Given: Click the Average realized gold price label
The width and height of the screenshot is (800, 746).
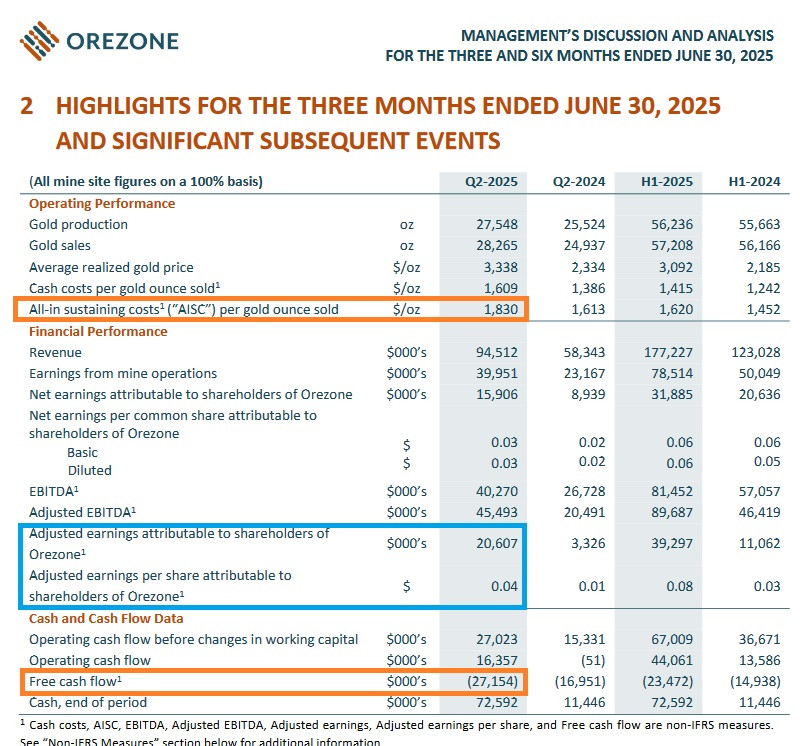Looking at the screenshot, I should coord(111,267).
